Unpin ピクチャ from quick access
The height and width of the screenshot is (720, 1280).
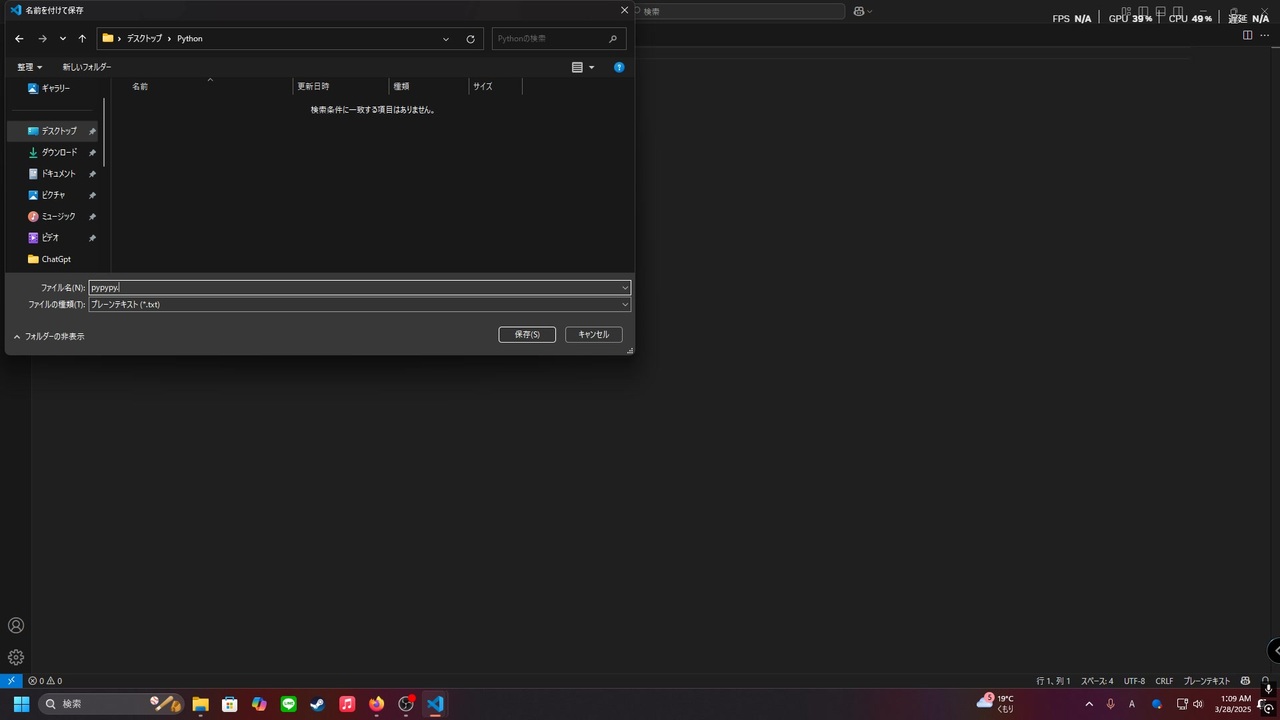click(x=91, y=194)
